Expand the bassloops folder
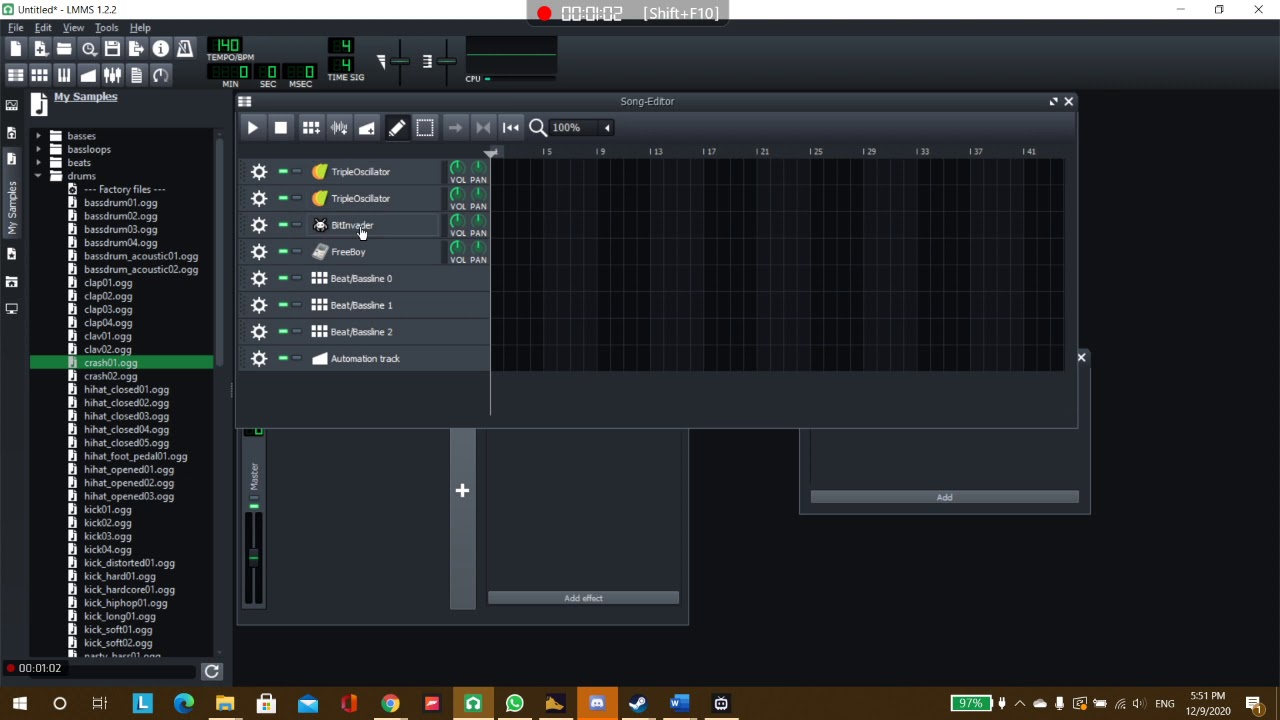The image size is (1280, 720). [38, 149]
